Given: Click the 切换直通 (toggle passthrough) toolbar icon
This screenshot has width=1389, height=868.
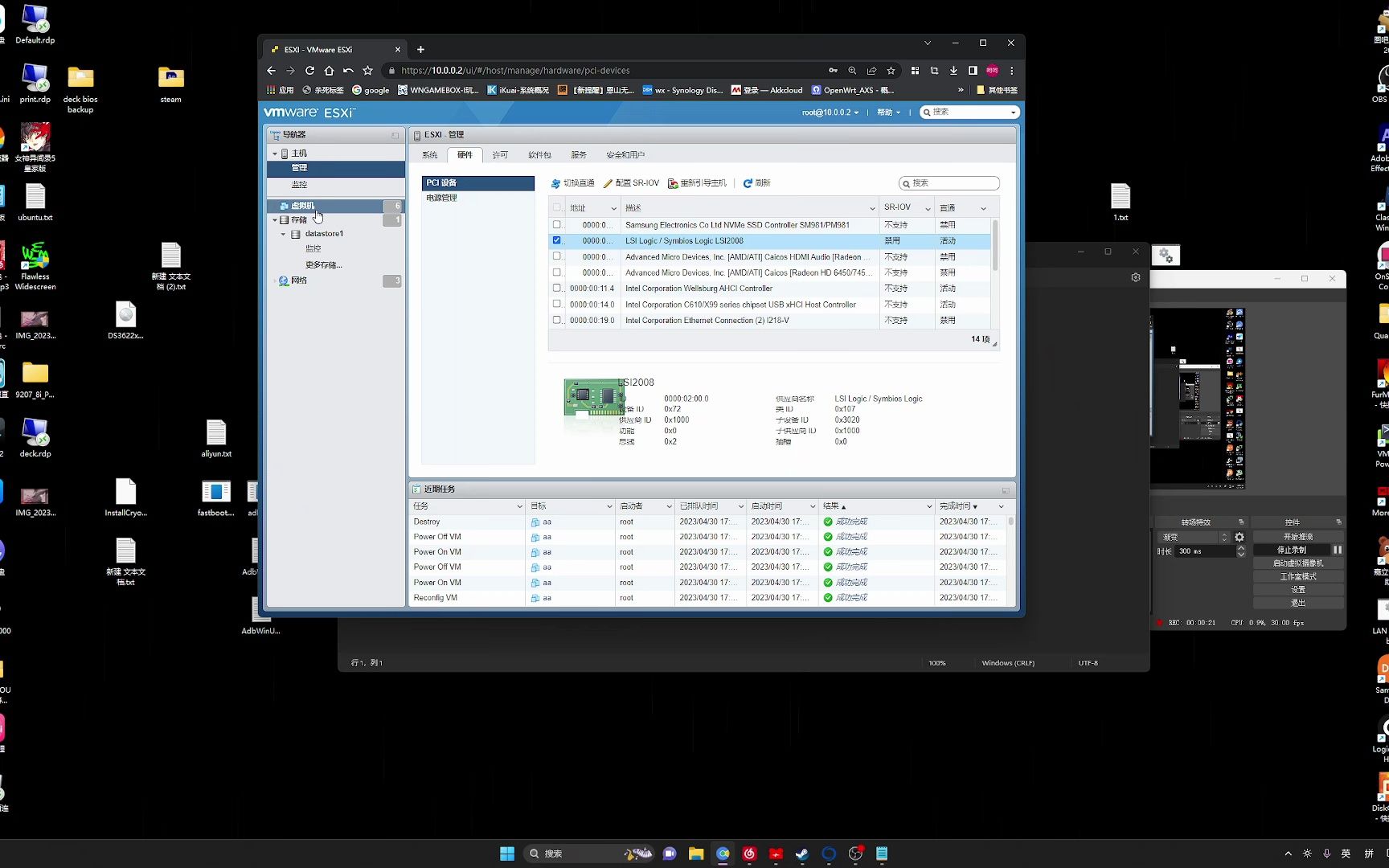Looking at the screenshot, I should click(555, 183).
